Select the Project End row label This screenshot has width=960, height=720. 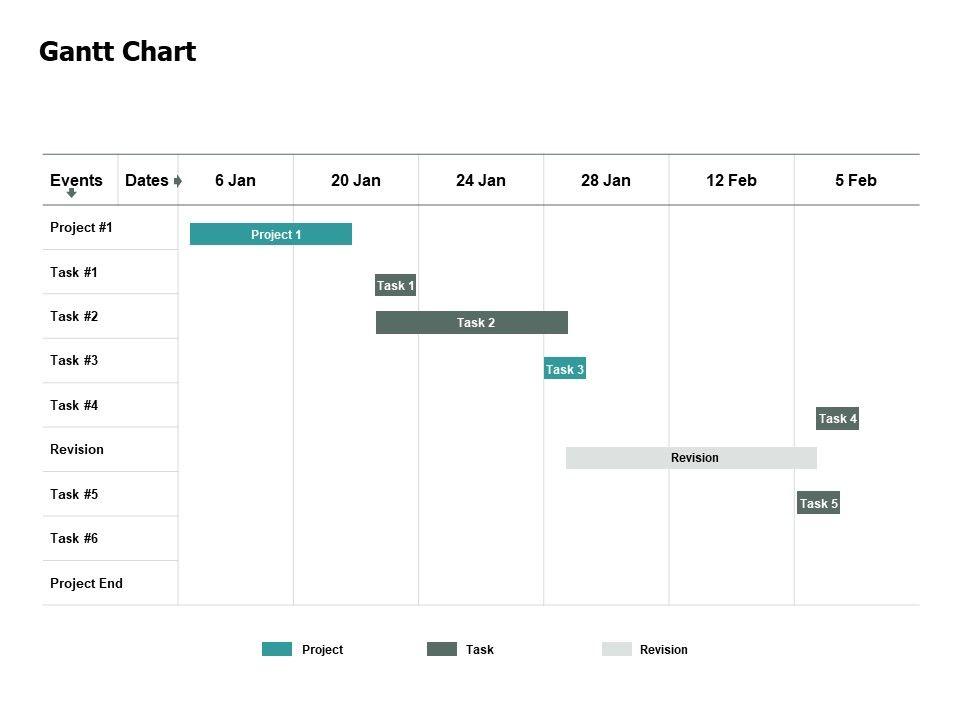[86, 584]
